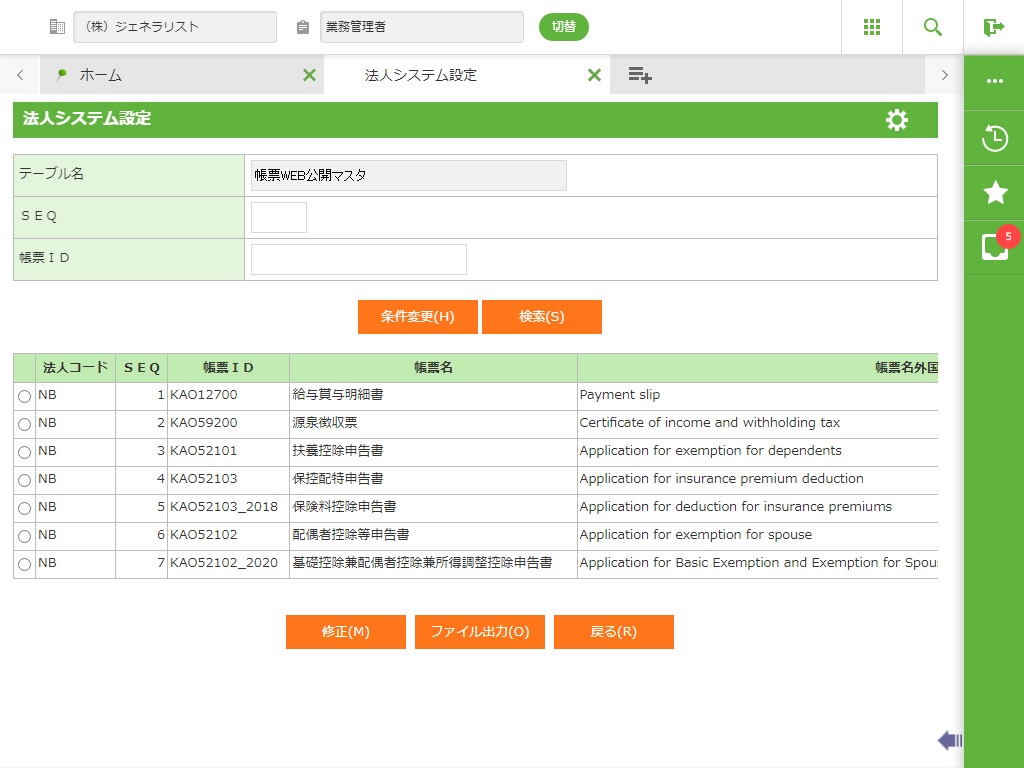Image resolution: width=1024 pixels, height=768 pixels.
Task: Open inbox icon with 5 notifications
Action: click(994, 247)
